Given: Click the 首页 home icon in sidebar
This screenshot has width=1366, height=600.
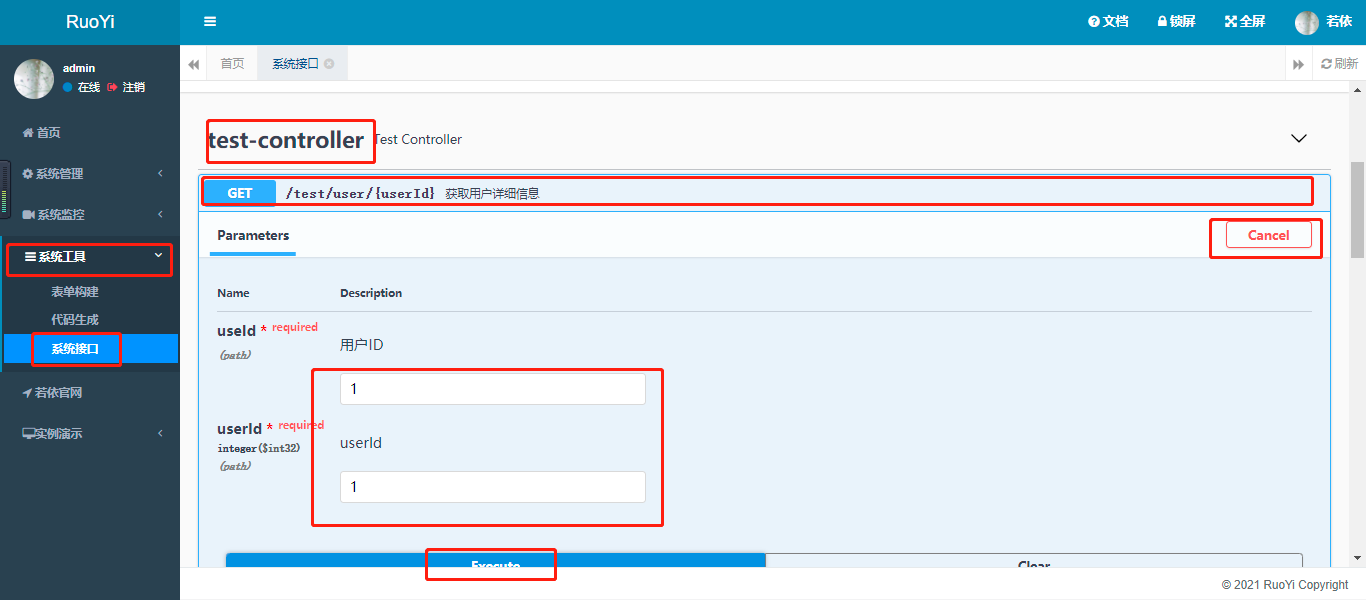Looking at the screenshot, I should (27, 133).
